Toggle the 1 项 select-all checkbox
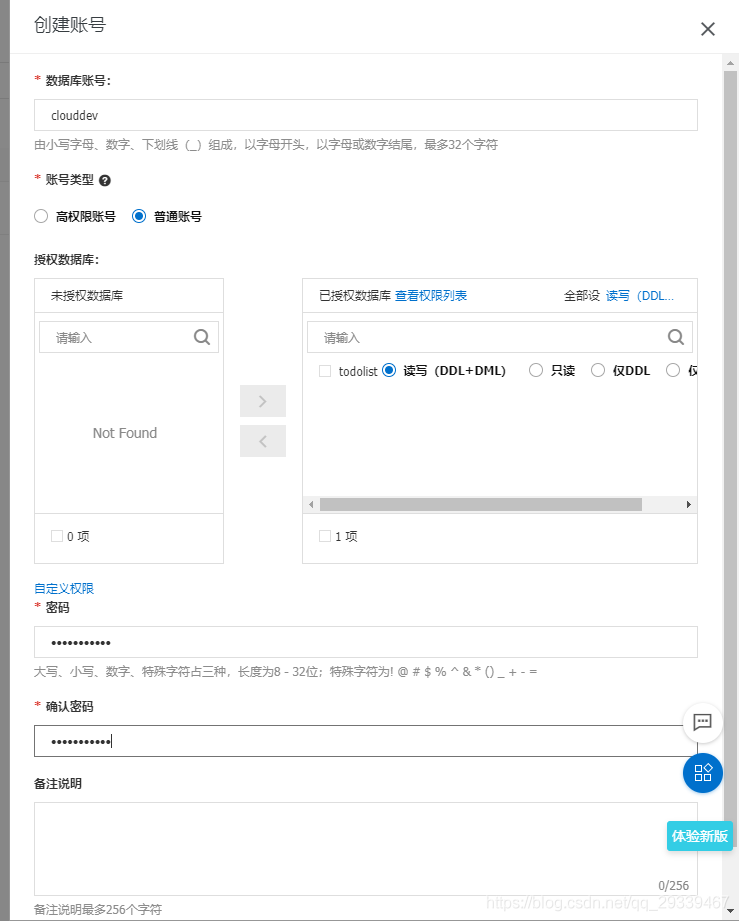 click(x=325, y=536)
